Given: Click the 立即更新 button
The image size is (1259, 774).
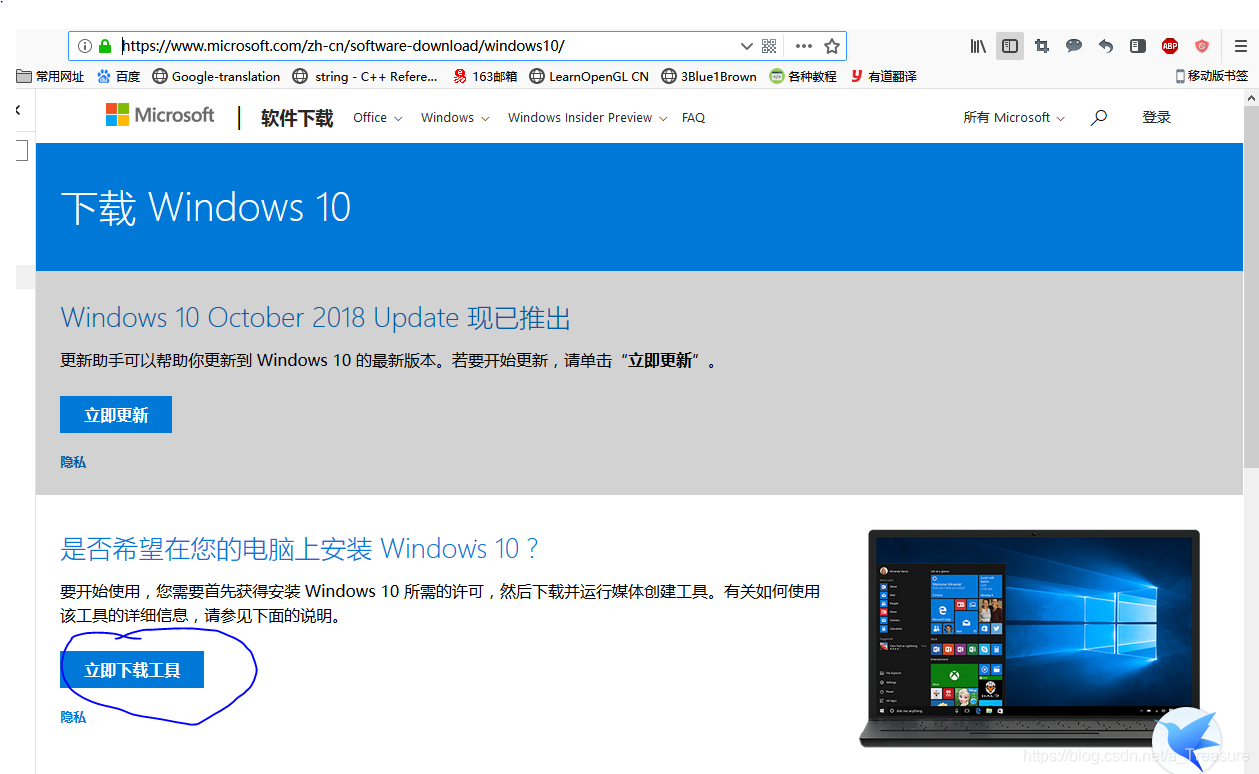Looking at the screenshot, I should coord(116,415).
